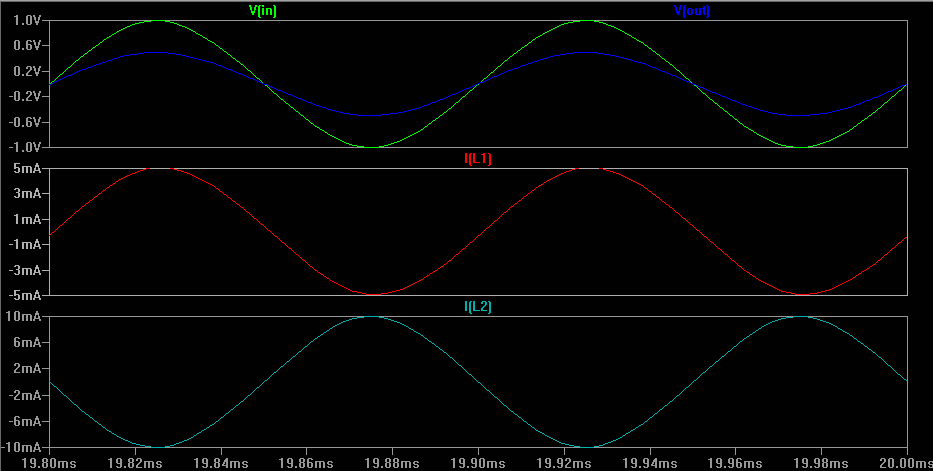Click the 5mA axis label
933x471 pixels.
(x=27, y=168)
